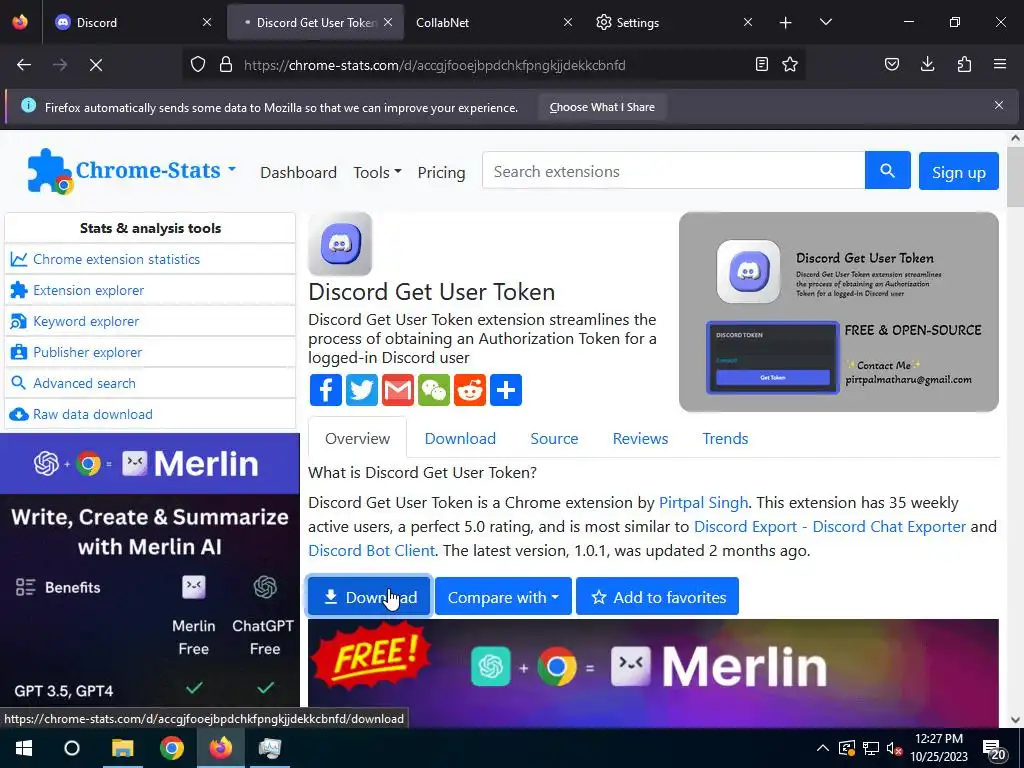
Task: Stop loading the page with X button
Action: (96, 65)
